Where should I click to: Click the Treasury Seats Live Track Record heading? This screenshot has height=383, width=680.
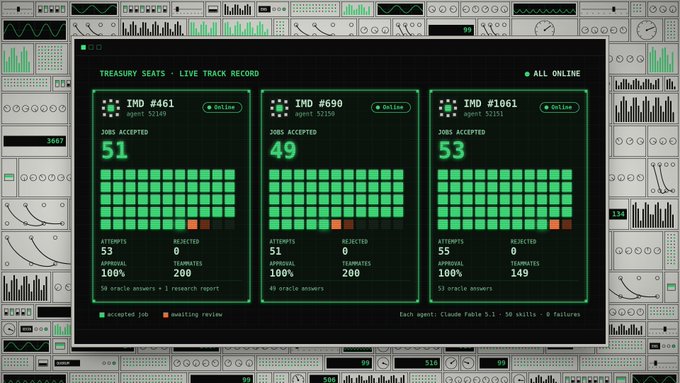tap(179, 74)
